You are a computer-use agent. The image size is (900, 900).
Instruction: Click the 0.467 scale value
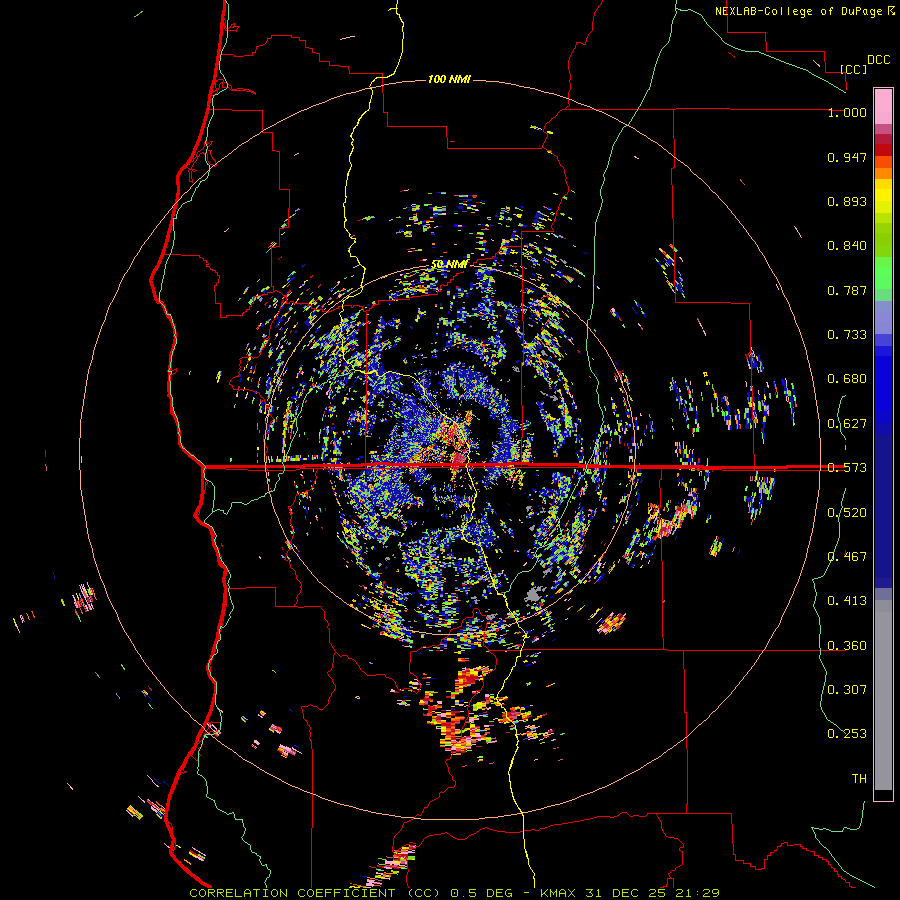coord(847,557)
